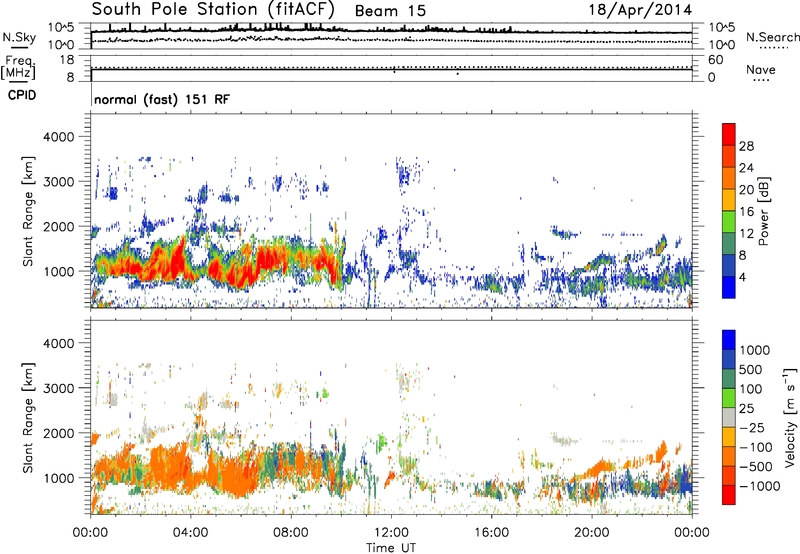The width and height of the screenshot is (800, 554).
Task: Pick the light green velocity segment between 25 and 100
Action: [729, 398]
